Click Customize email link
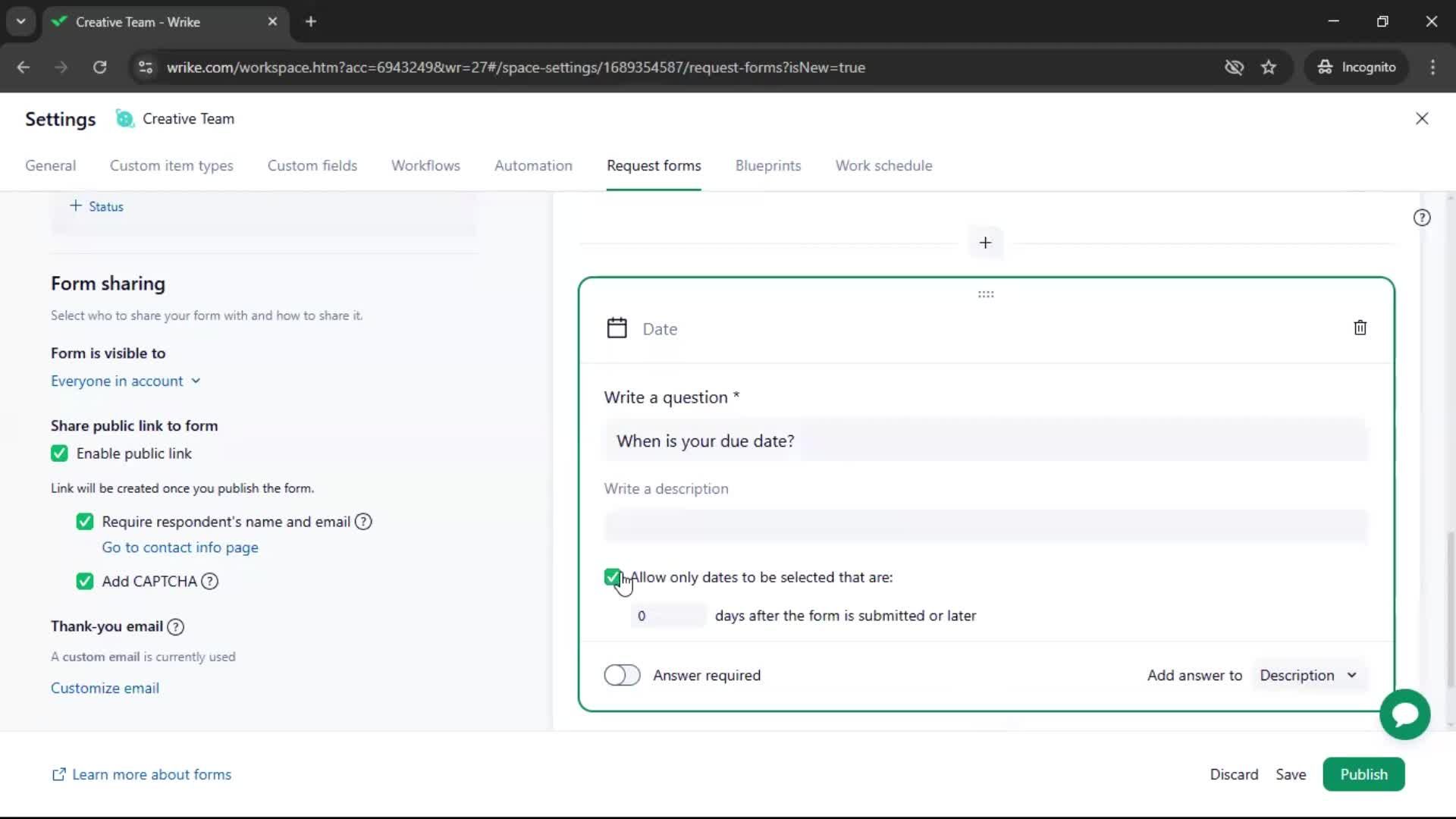Screen dimensions: 1456x819 (x=105, y=688)
